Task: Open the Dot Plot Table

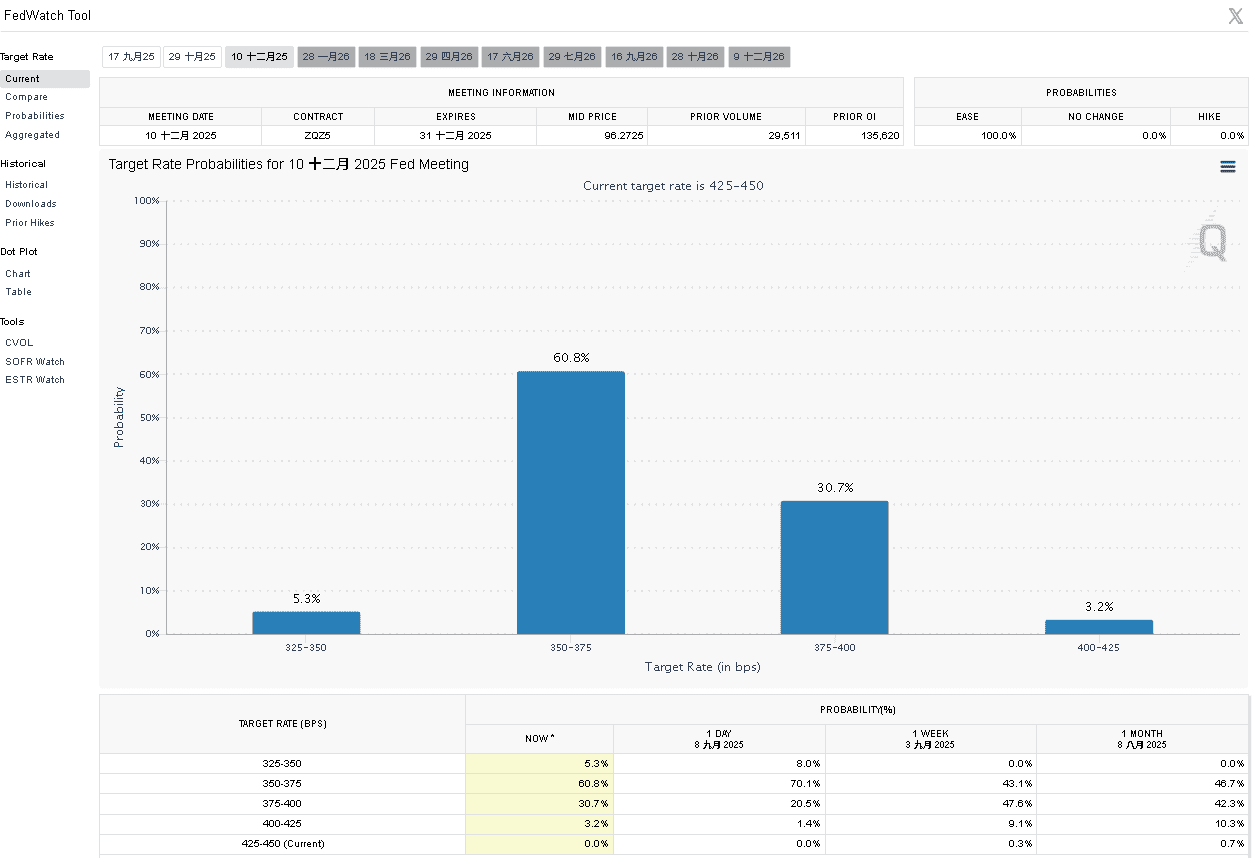Action: [18, 292]
